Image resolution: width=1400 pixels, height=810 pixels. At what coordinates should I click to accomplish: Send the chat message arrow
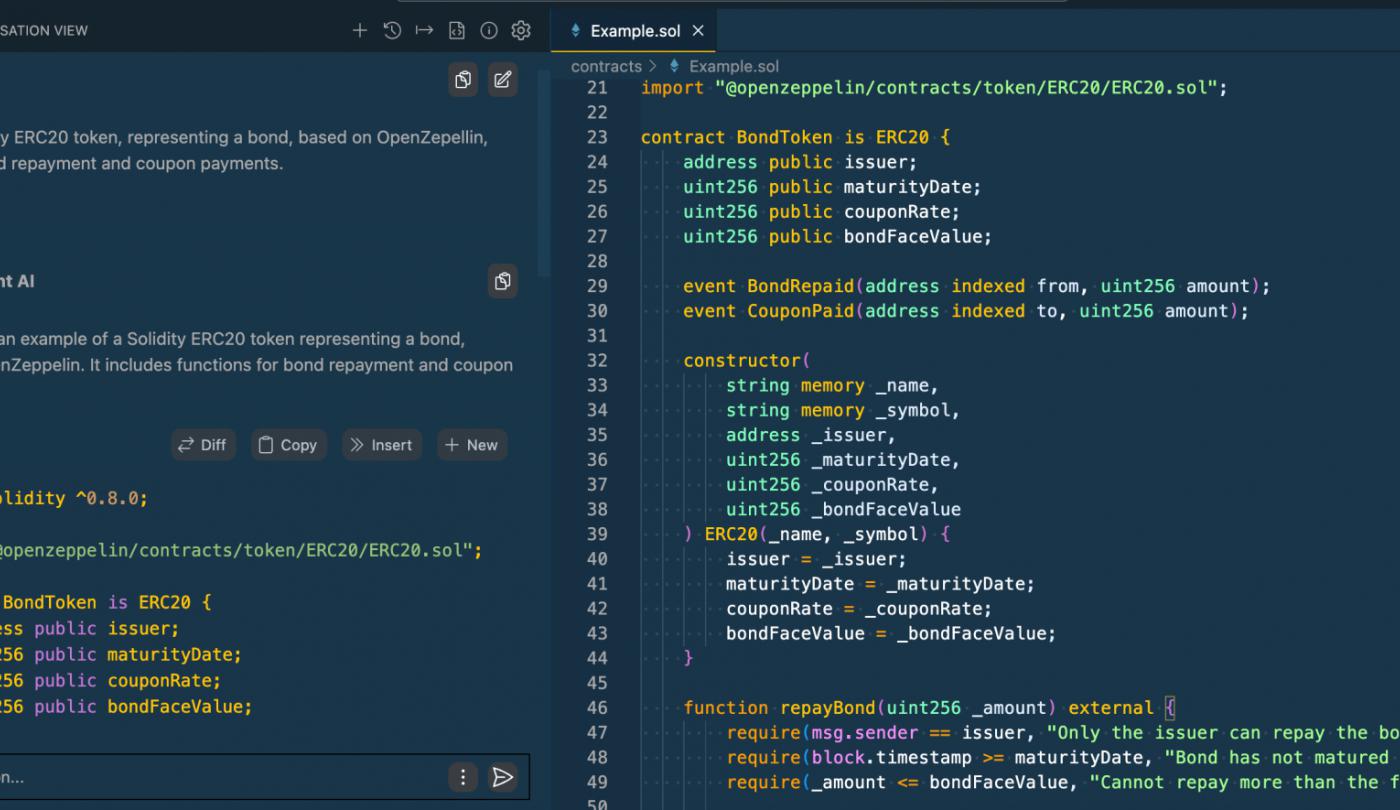click(503, 777)
